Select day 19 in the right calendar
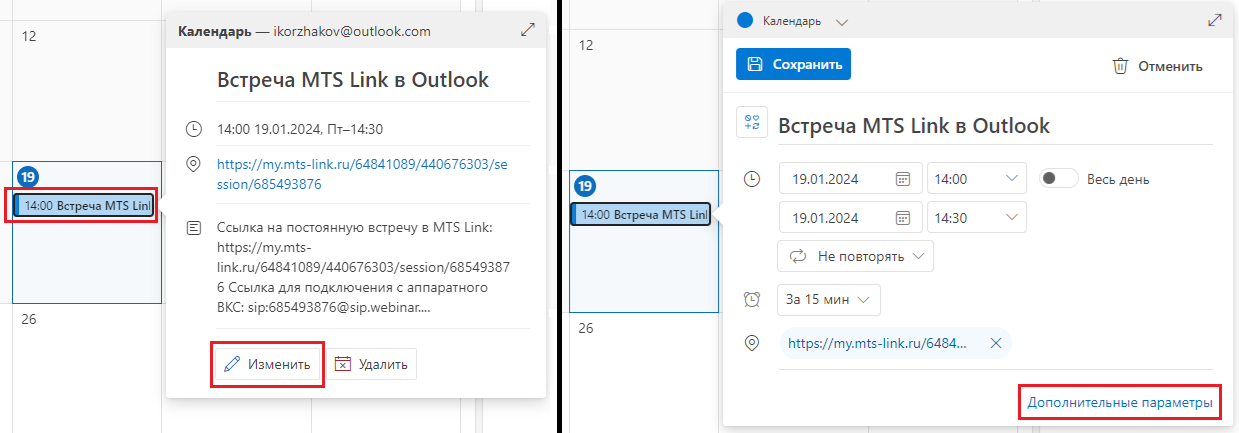This screenshot has width=1239, height=433. point(586,186)
